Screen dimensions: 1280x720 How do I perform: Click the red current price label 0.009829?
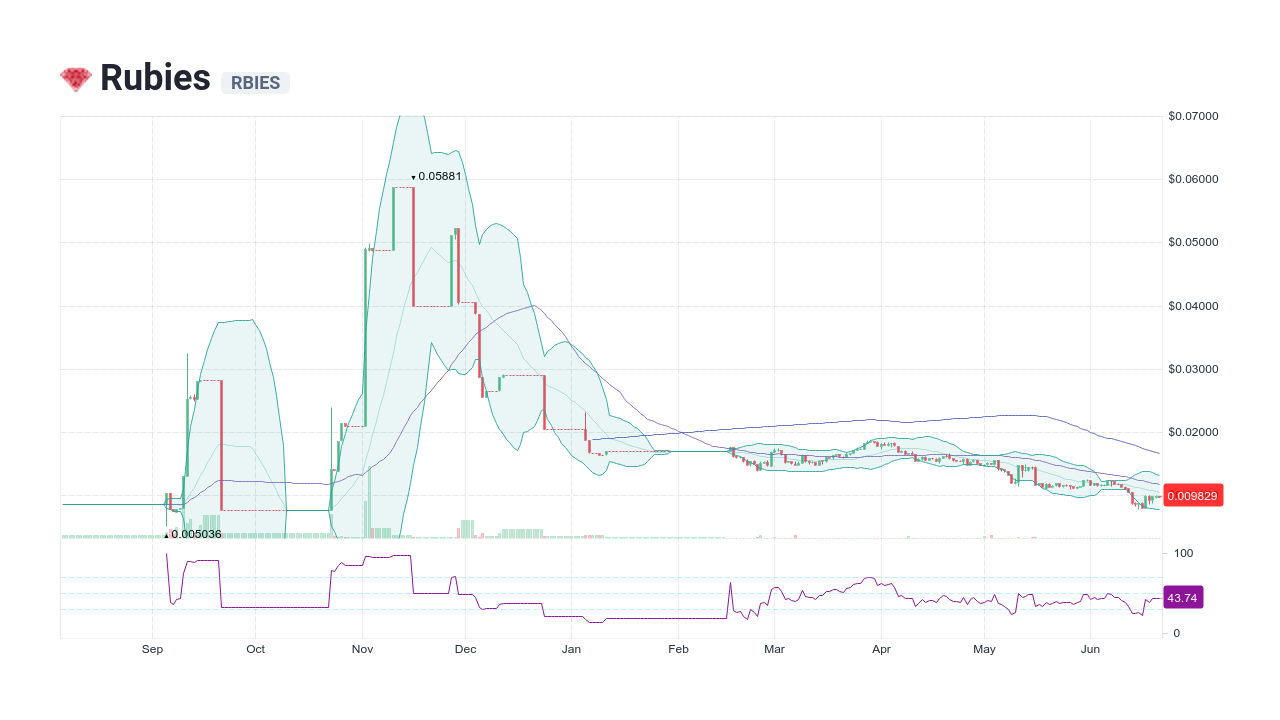1192,495
